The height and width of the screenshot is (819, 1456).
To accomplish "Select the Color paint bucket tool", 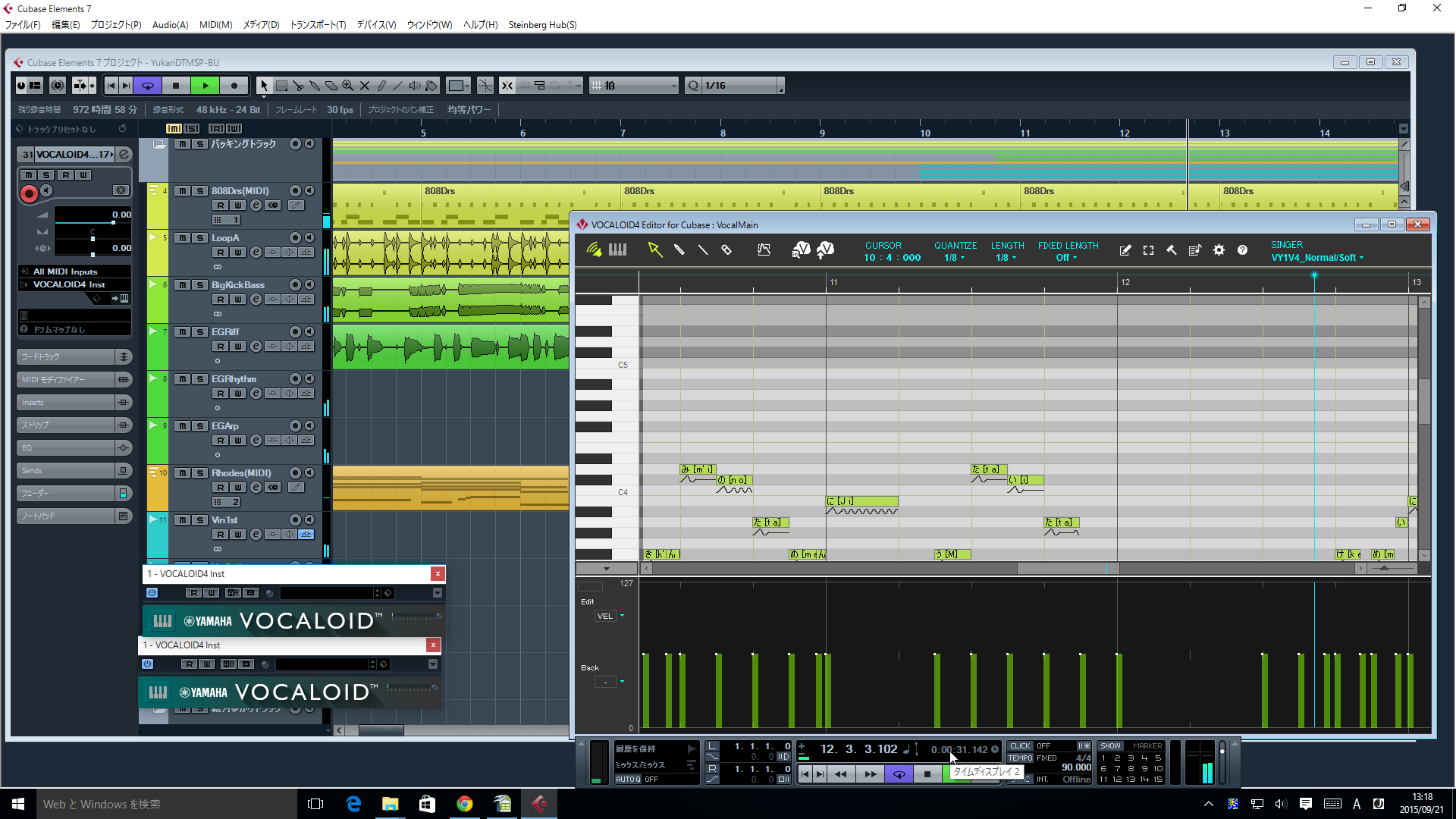I will pos(431,86).
